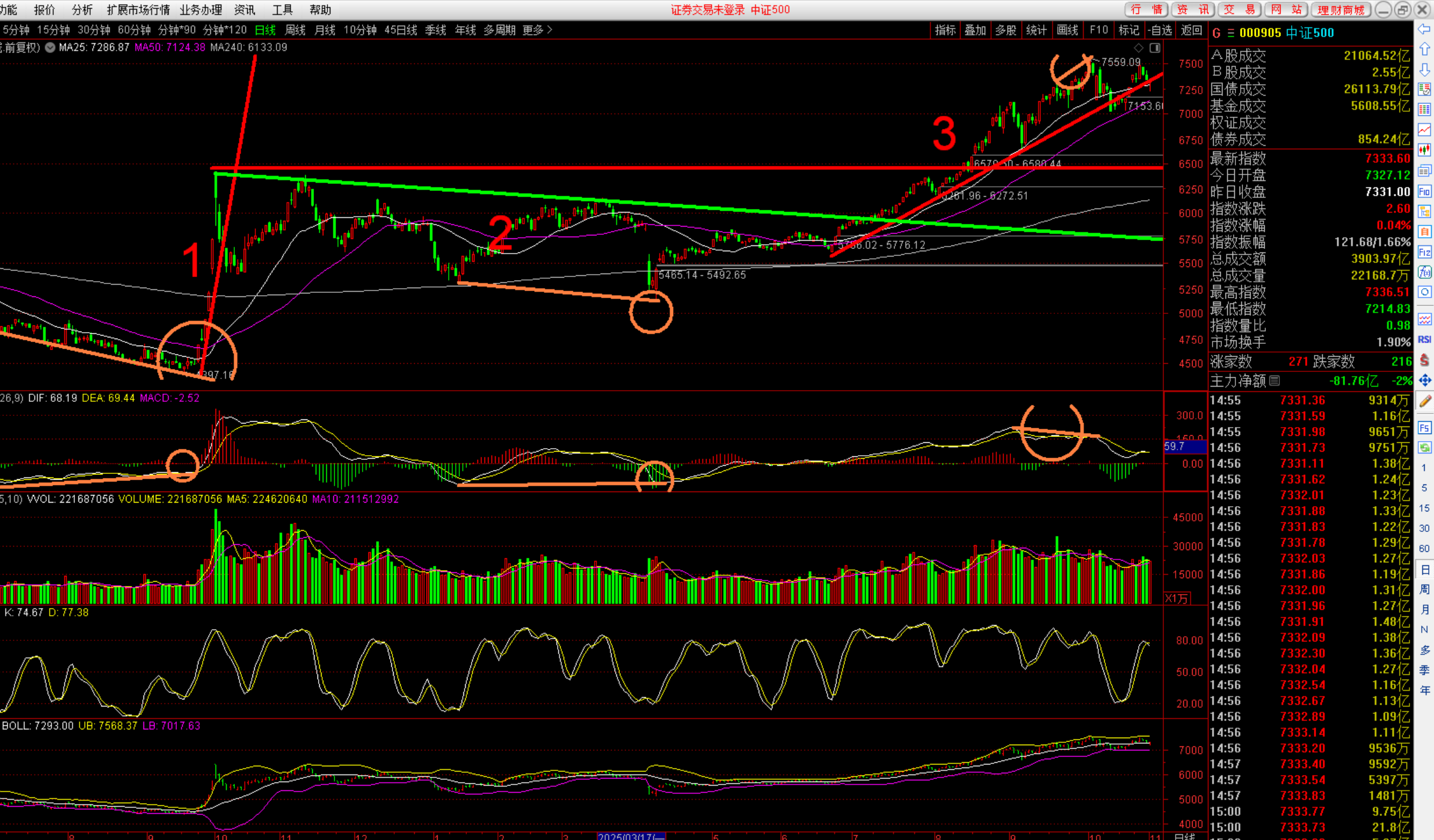Click the f(x) formula icon
The width and height of the screenshot is (1434, 840).
coord(1424,272)
